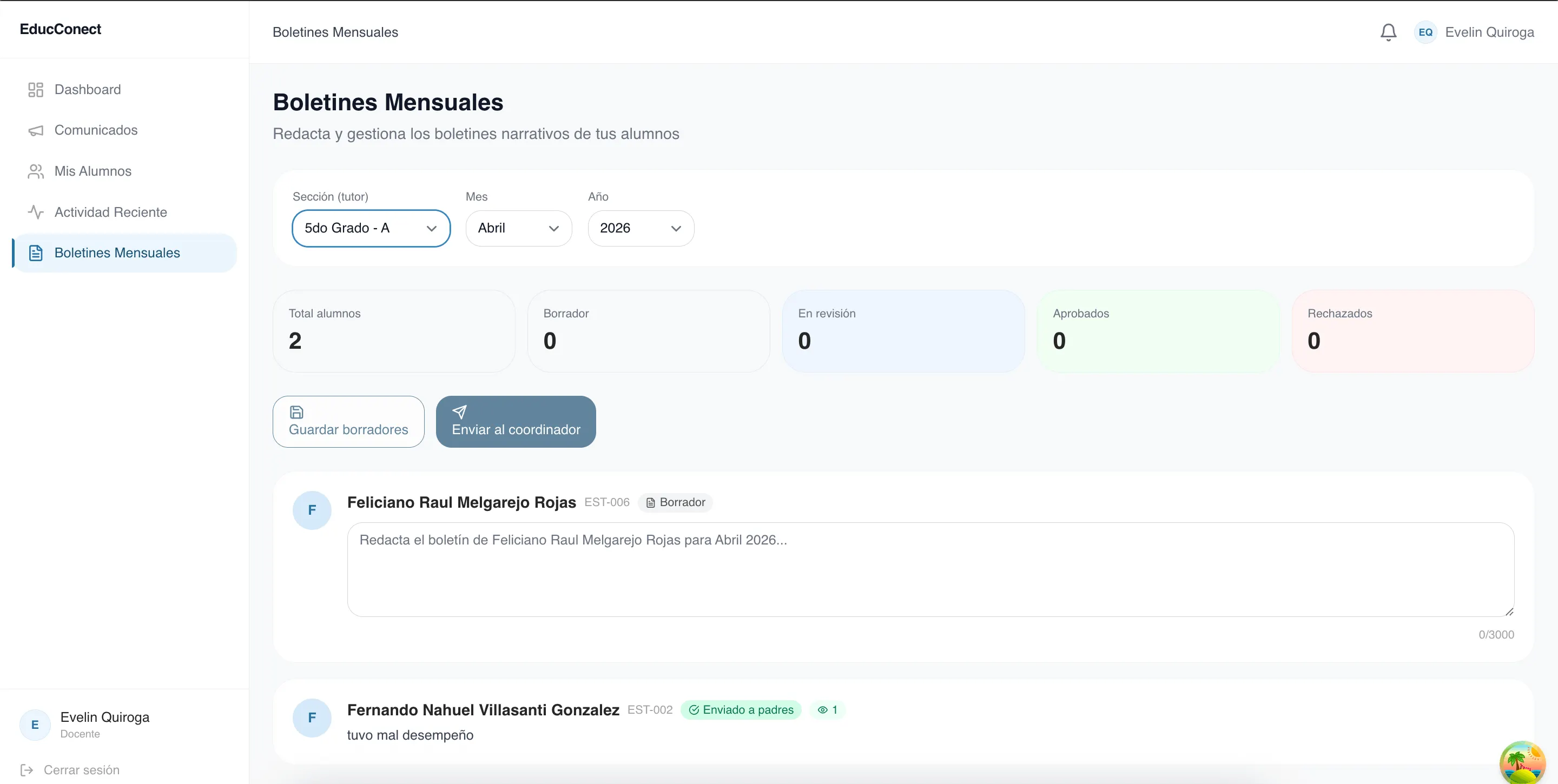Click the Comunicados megaphone icon
Screen dimensions: 1558x784
click(x=36, y=130)
